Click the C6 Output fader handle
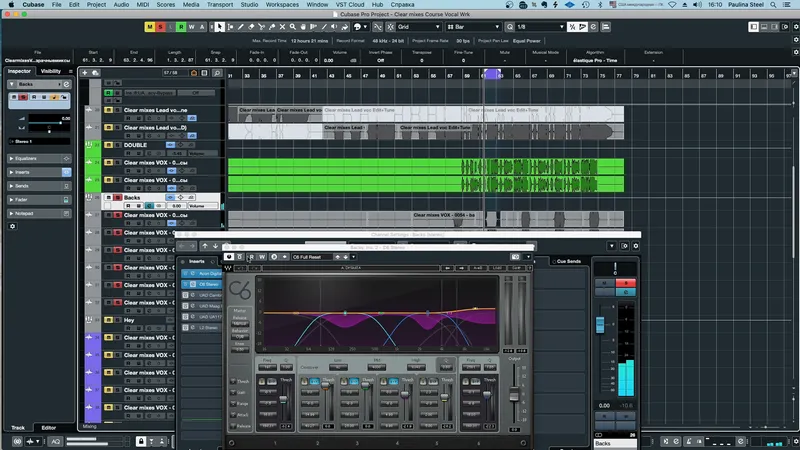This screenshot has height=450, width=800. (x=514, y=394)
